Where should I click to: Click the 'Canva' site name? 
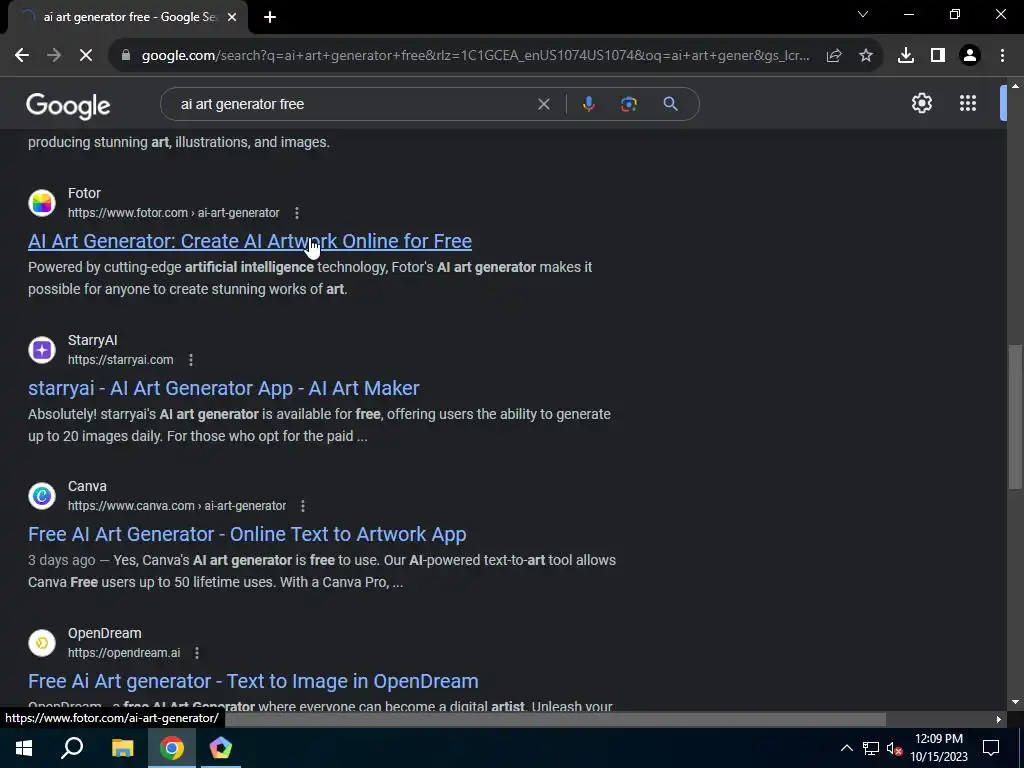click(x=87, y=487)
